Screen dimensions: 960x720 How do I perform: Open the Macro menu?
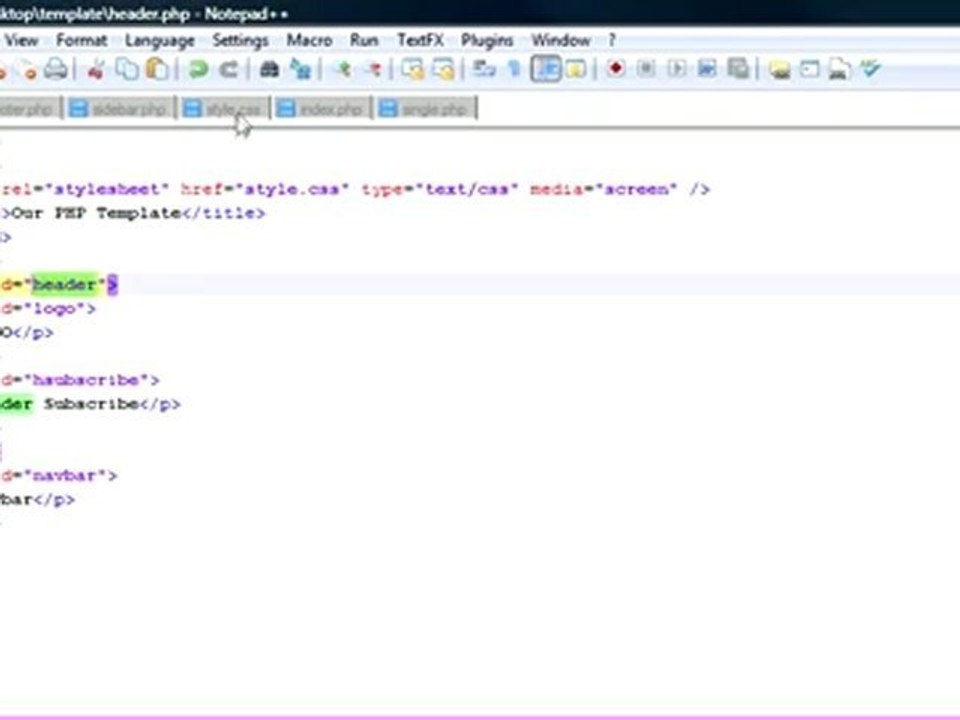point(309,40)
